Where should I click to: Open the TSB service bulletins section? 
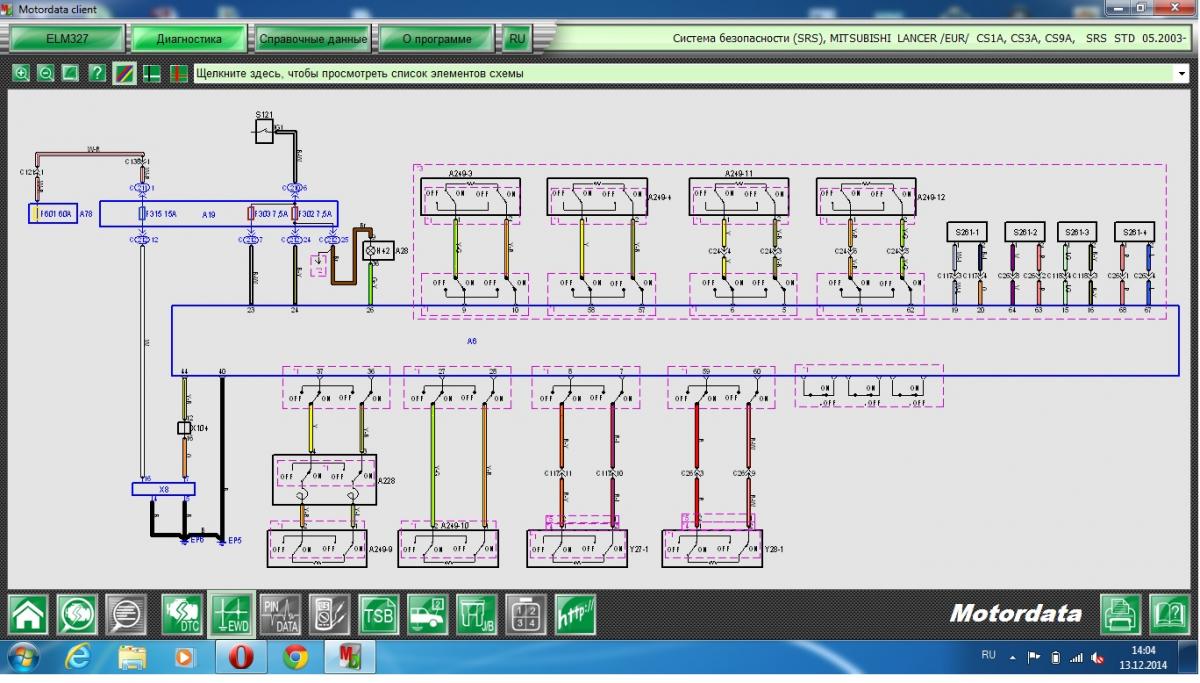pyautogui.click(x=379, y=614)
